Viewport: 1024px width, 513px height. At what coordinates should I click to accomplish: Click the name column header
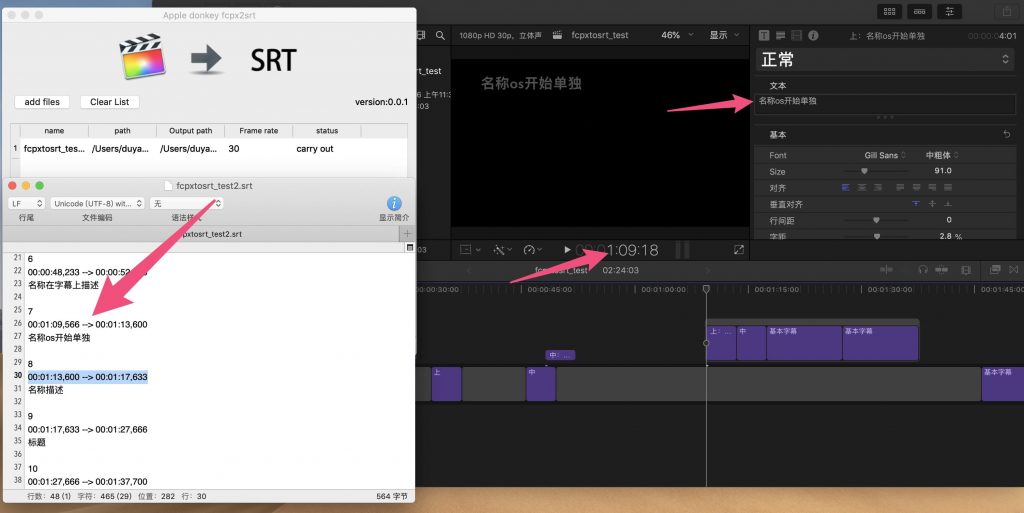(x=54, y=131)
